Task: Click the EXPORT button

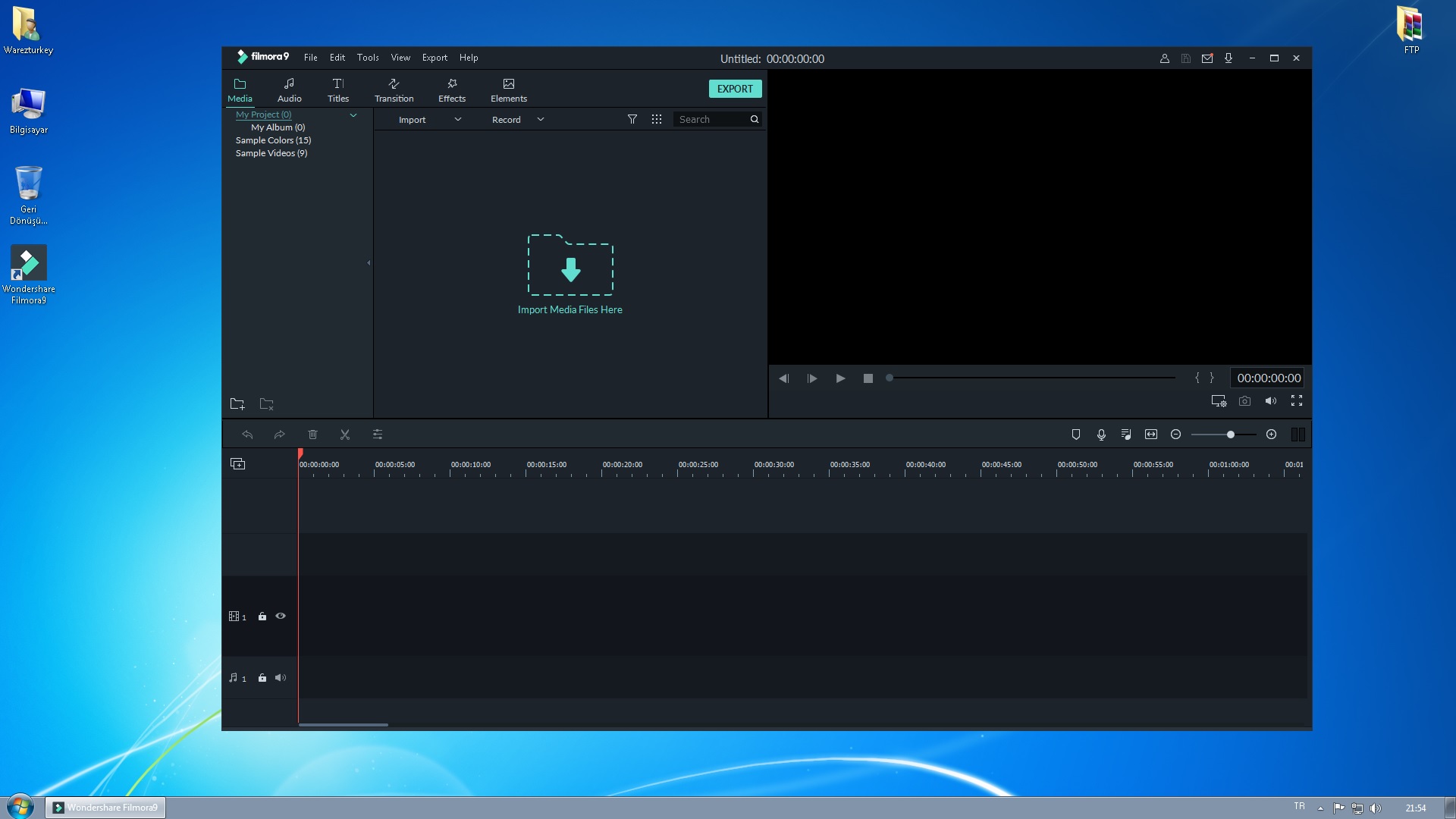Action: click(x=734, y=89)
